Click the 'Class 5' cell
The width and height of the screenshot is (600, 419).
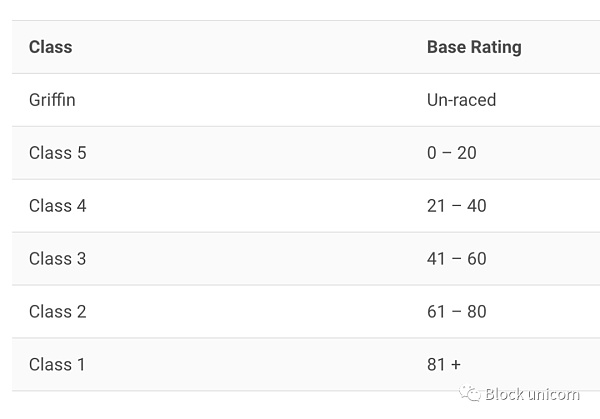(57, 153)
